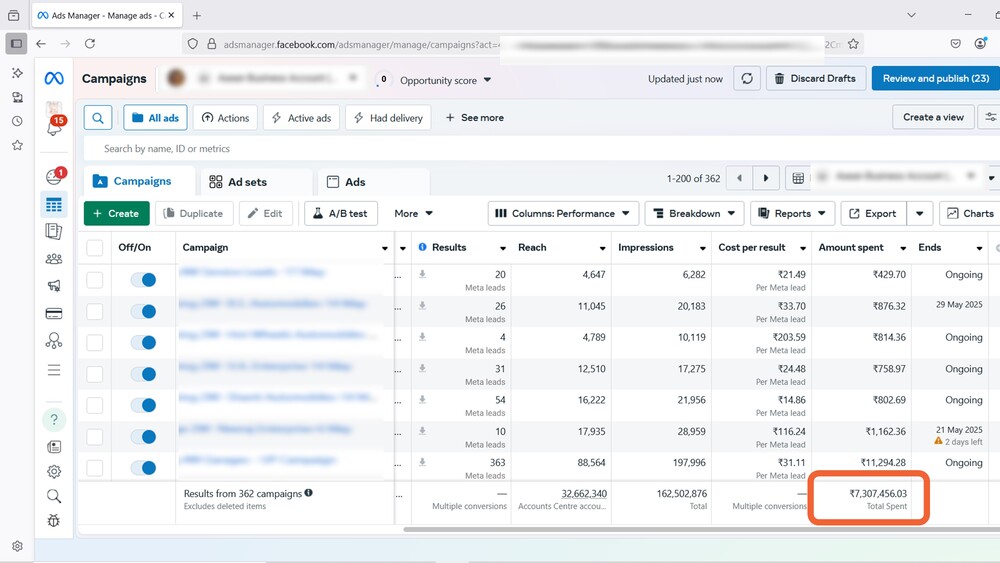Switch to the Ads tab

tap(346, 182)
